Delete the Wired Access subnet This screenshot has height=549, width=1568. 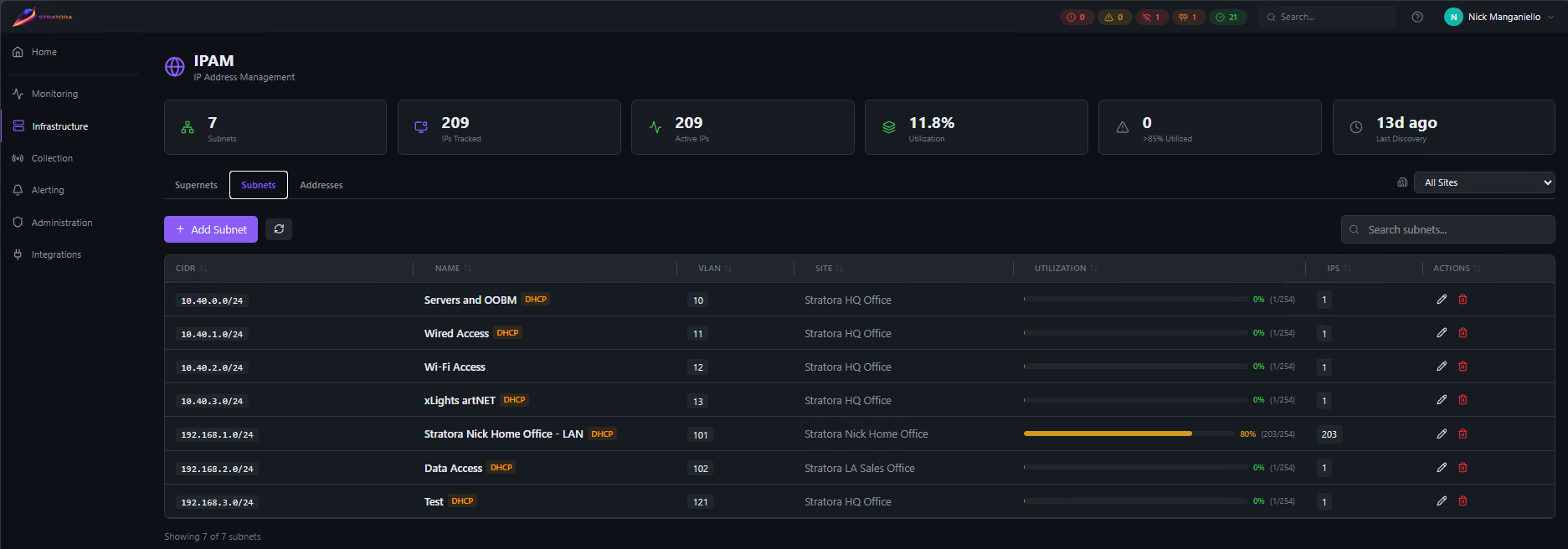coord(1463,333)
